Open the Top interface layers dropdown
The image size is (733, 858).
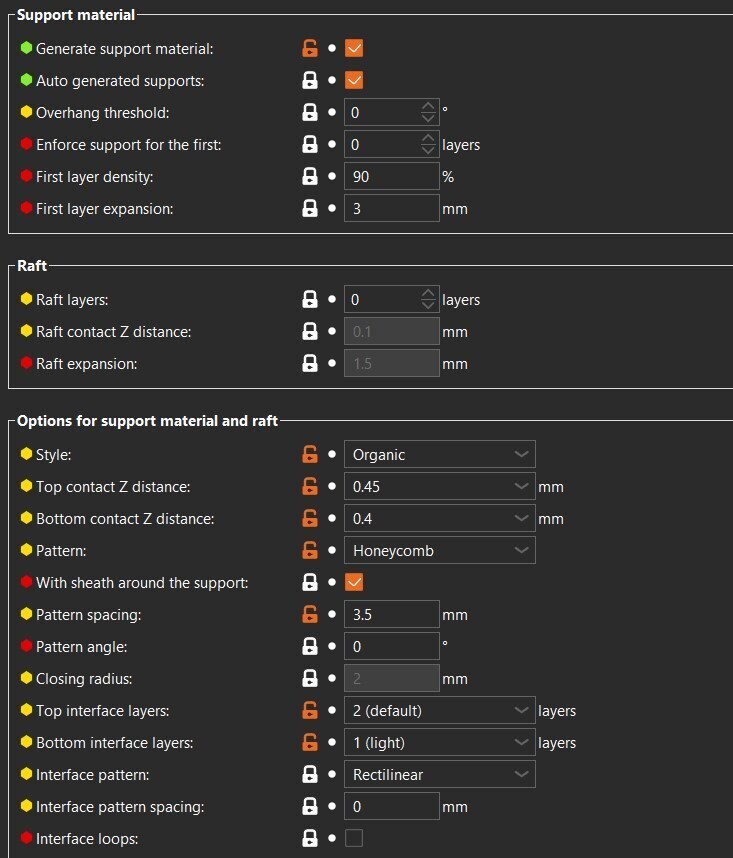pyautogui.click(x=439, y=710)
